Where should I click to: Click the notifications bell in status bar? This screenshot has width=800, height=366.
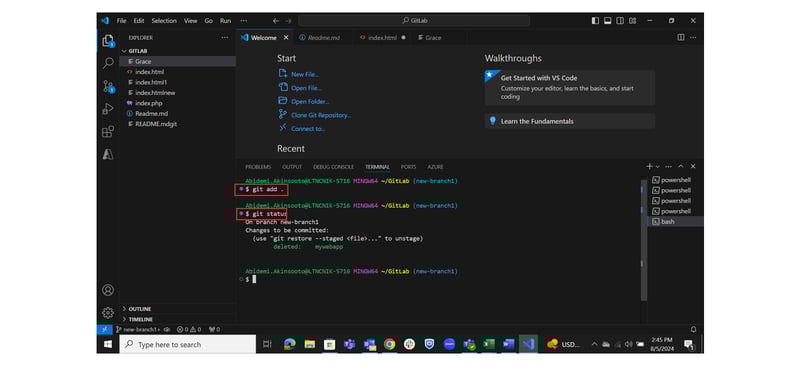click(x=693, y=329)
